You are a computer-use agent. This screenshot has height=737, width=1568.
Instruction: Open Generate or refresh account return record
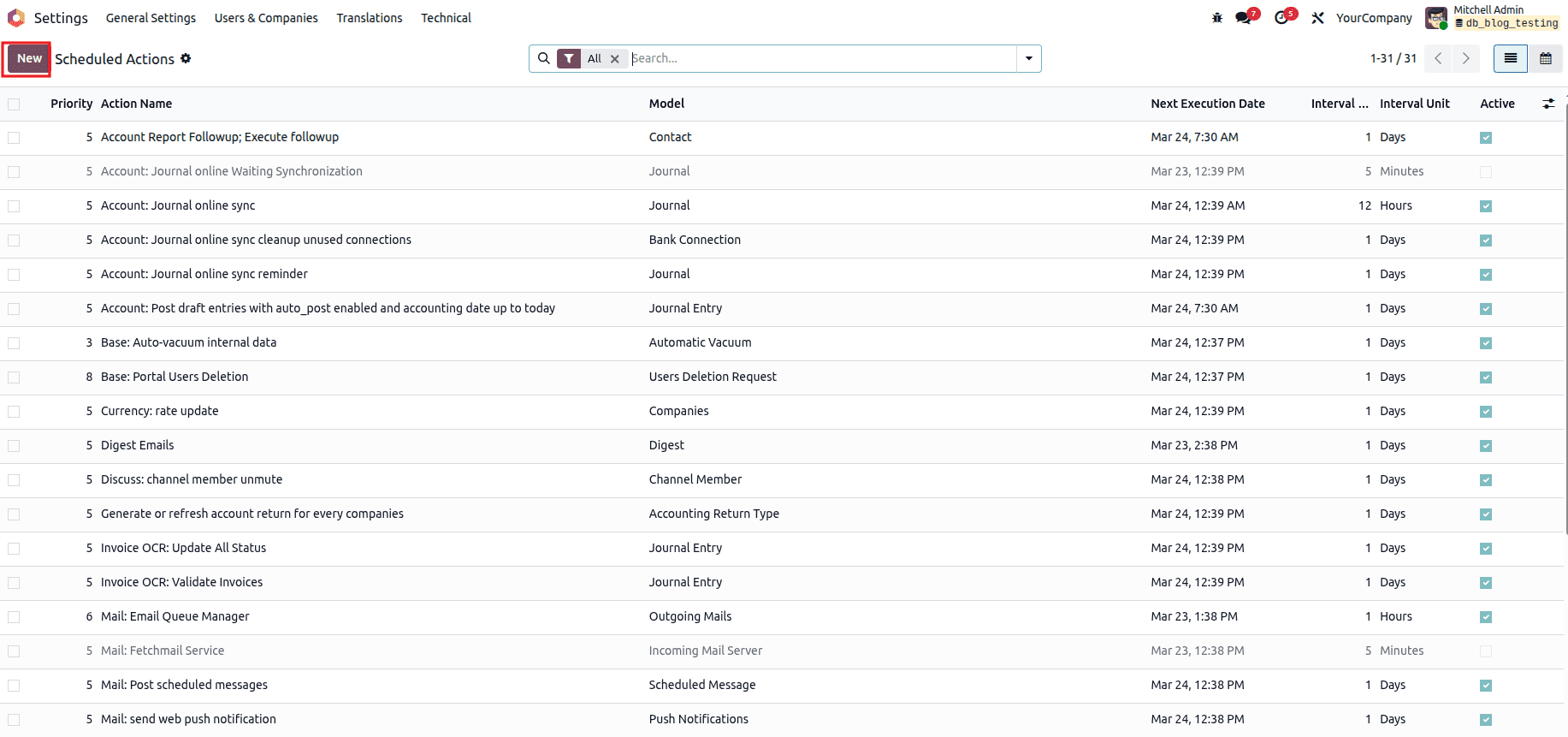252,514
